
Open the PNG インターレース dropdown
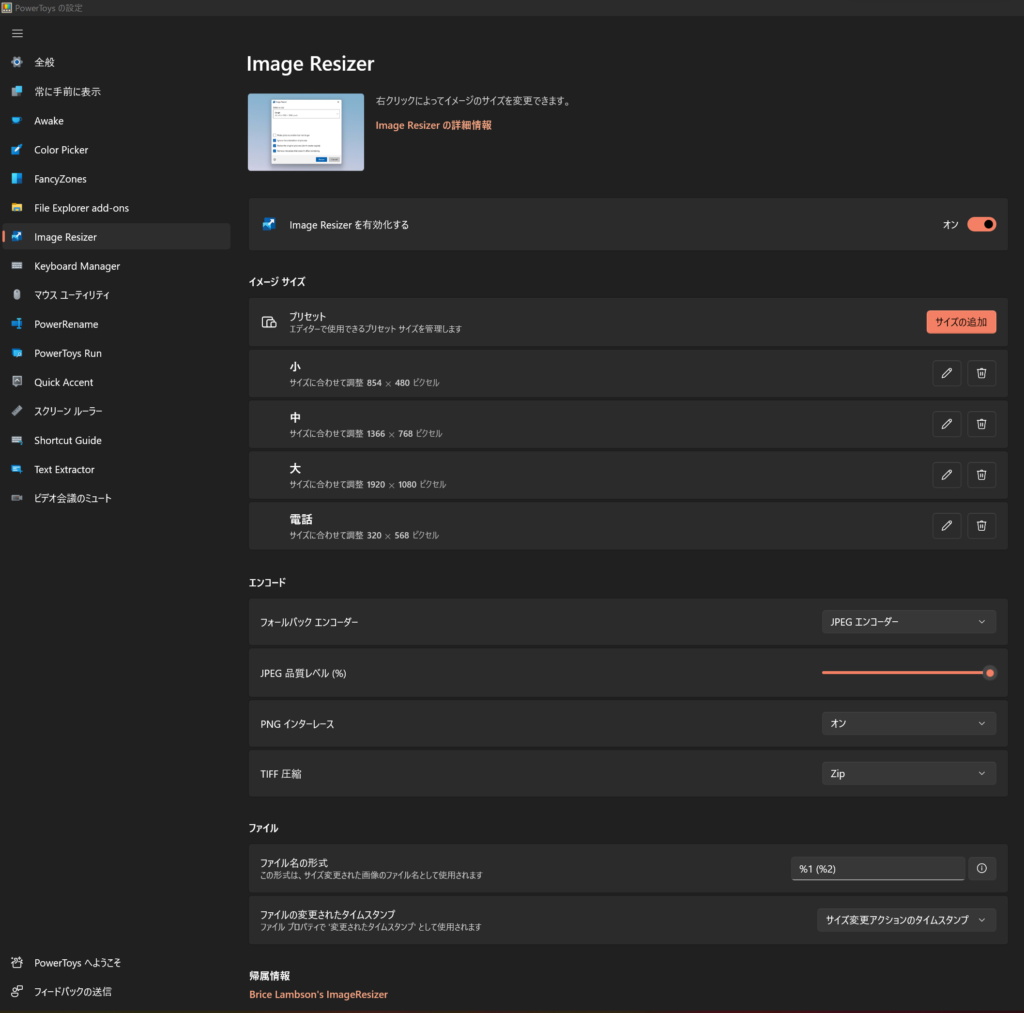click(908, 723)
